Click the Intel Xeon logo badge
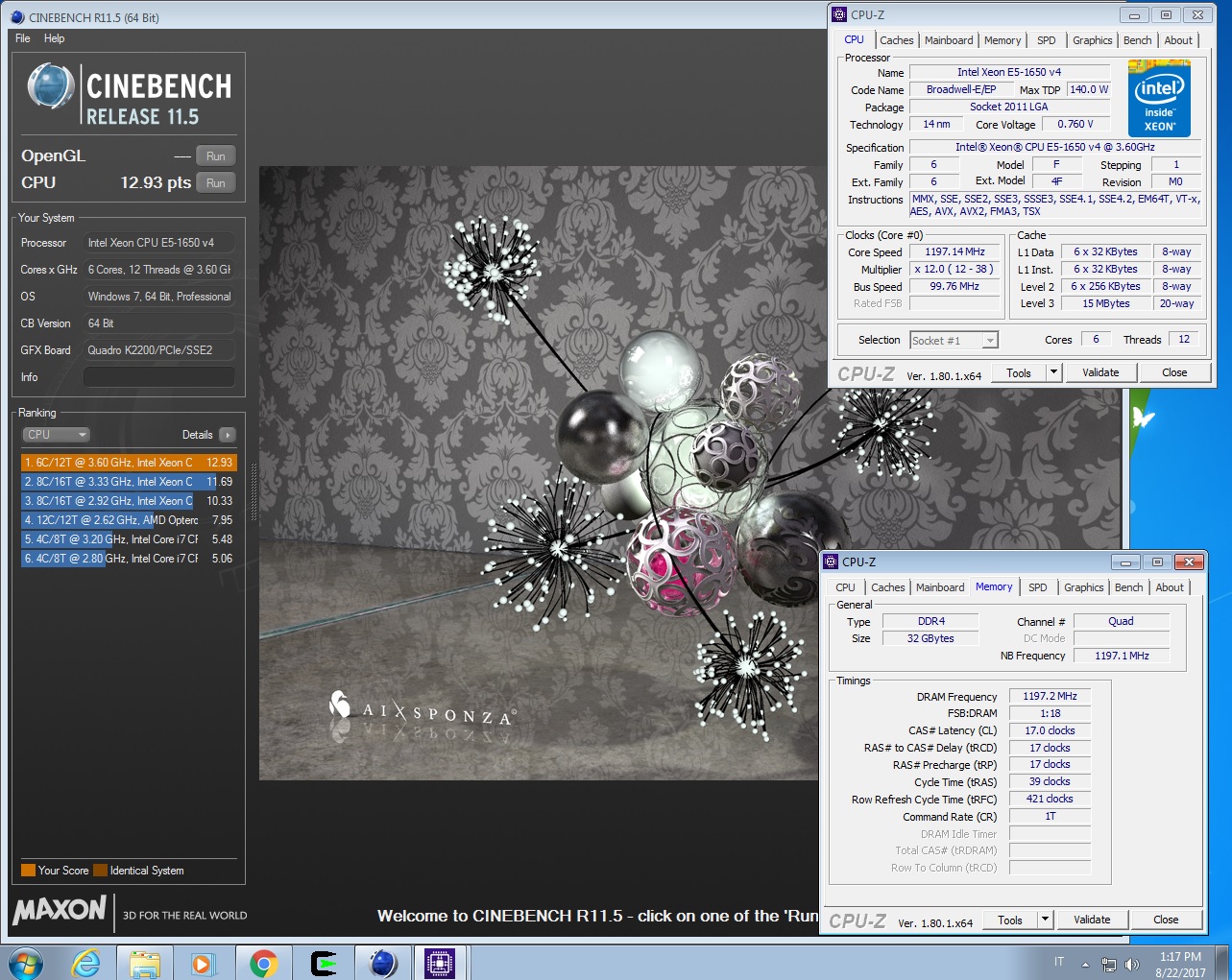 point(1159,99)
